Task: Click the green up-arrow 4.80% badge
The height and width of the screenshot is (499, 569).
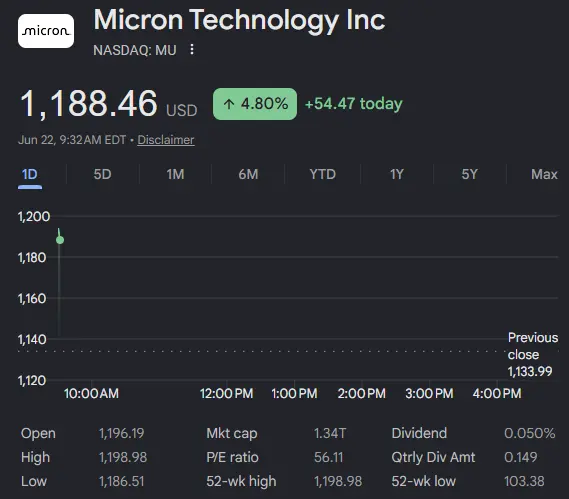Action: tap(255, 104)
